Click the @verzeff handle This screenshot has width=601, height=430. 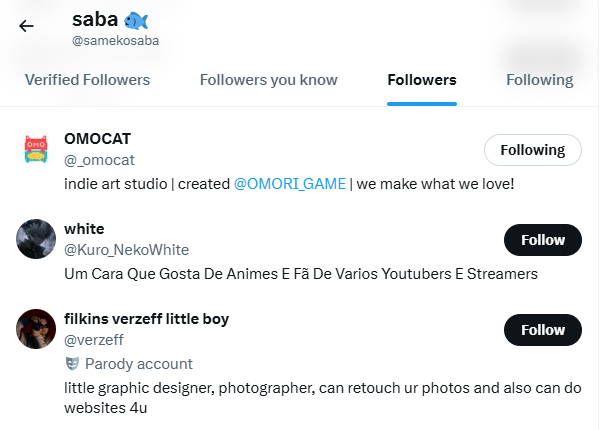click(96, 340)
